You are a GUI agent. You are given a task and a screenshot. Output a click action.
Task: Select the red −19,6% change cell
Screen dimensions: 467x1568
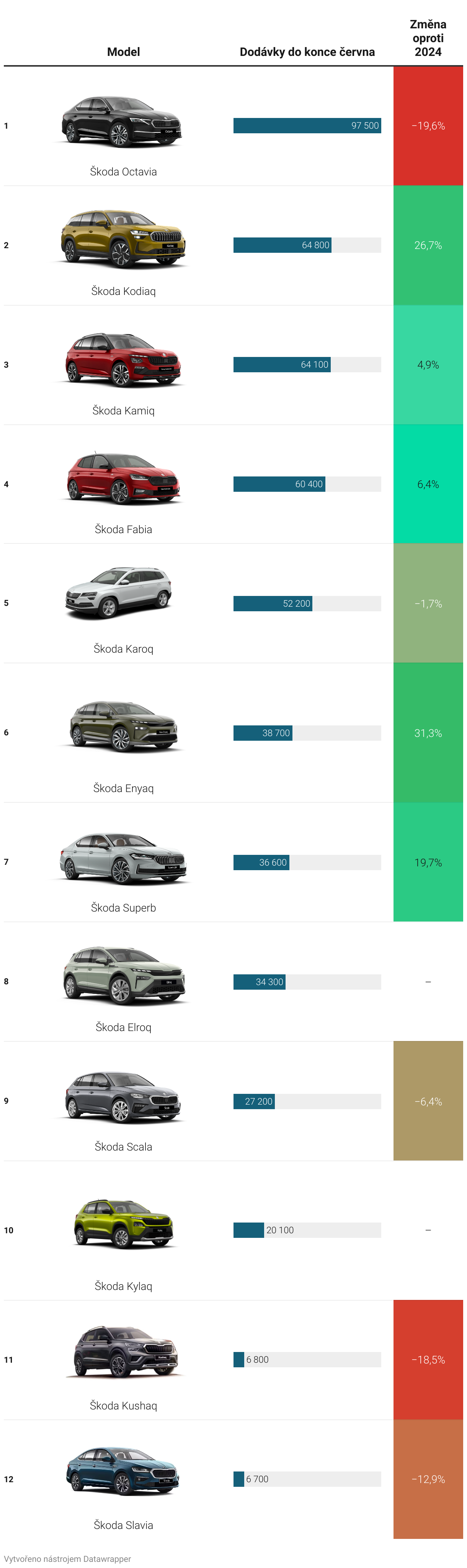click(x=428, y=125)
